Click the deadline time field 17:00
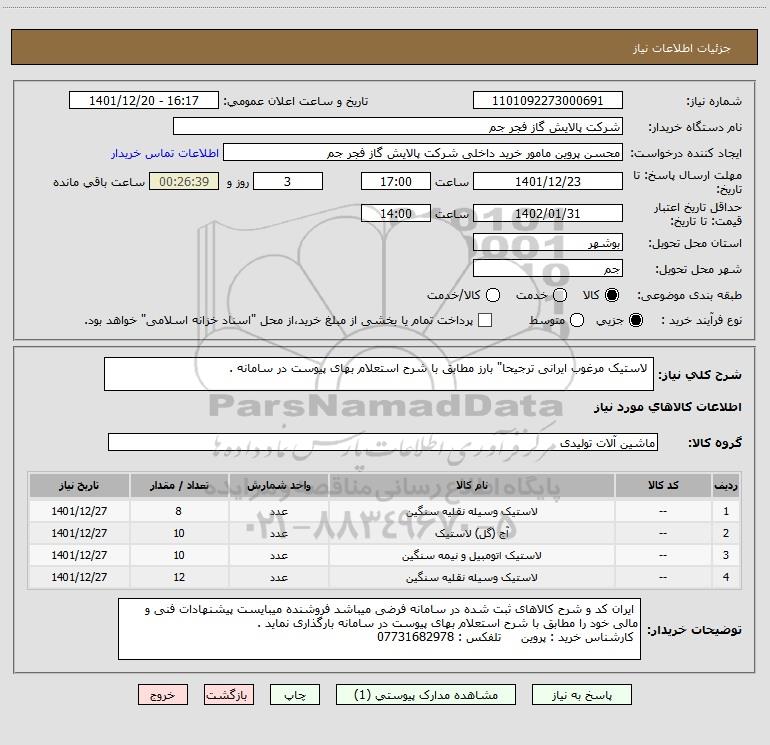The height and width of the screenshot is (745, 770). [396, 181]
